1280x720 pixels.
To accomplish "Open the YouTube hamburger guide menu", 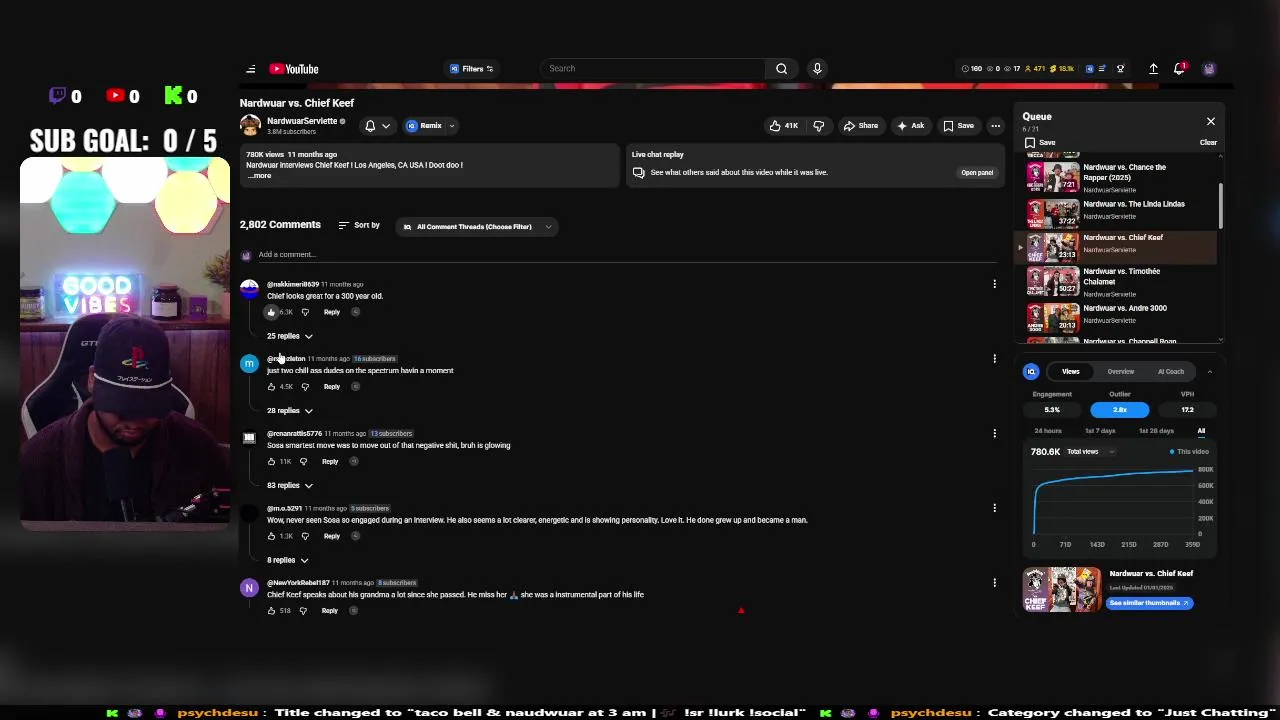I will (x=250, y=69).
